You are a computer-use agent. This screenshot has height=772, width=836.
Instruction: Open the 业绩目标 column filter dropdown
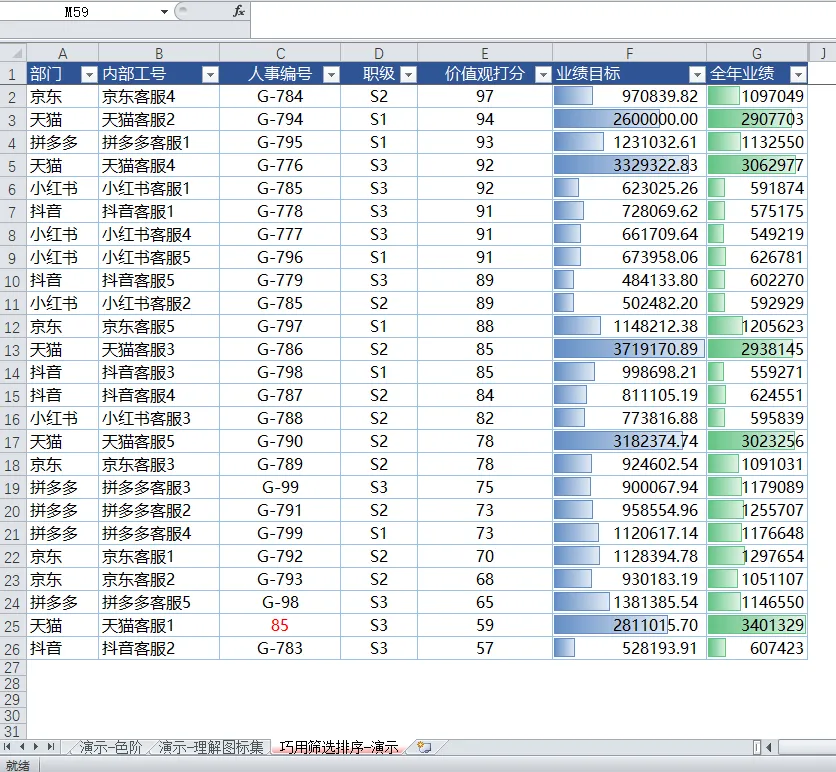[697, 75]
